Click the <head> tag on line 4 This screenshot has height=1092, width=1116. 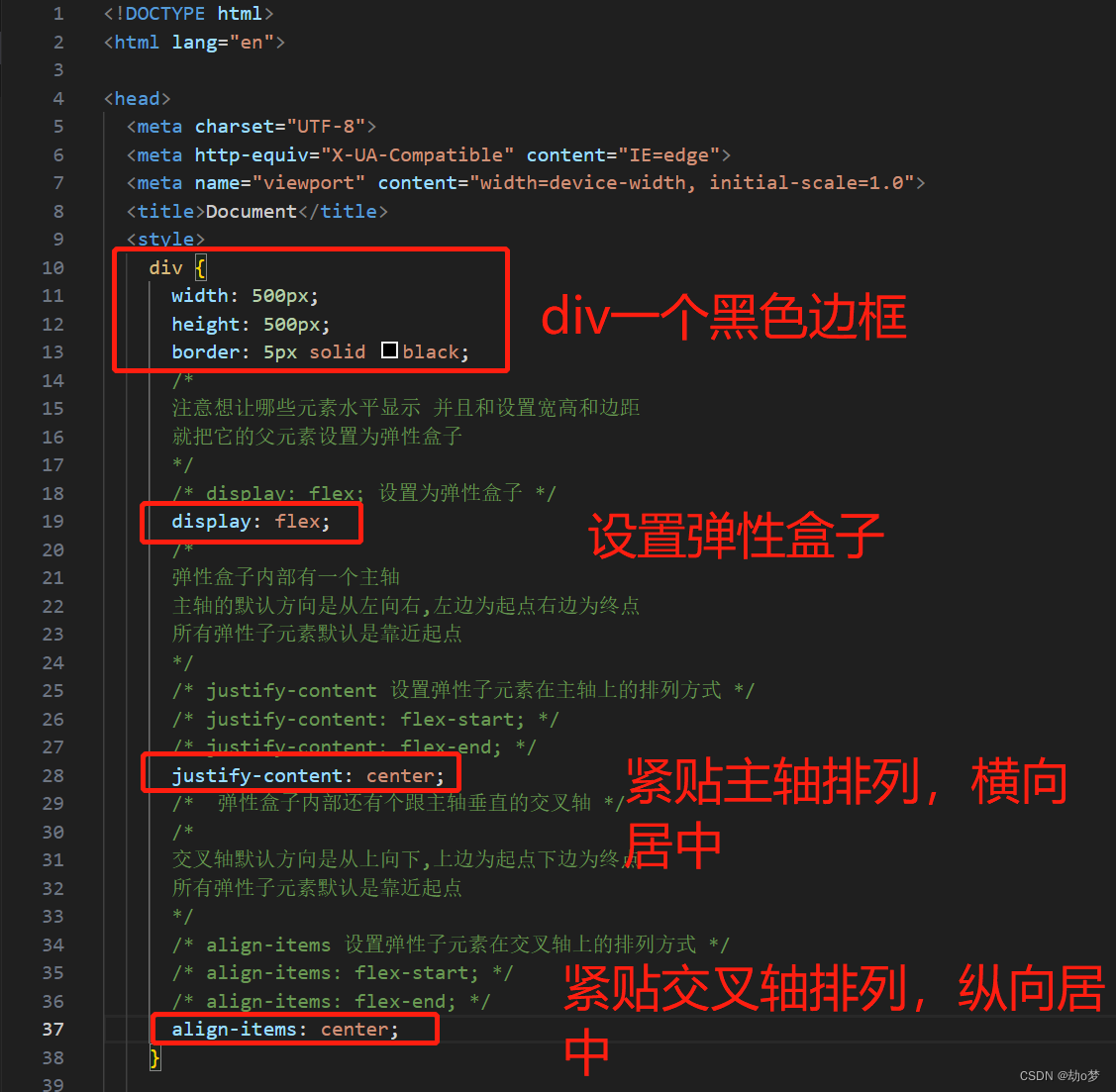coord(138,99)
